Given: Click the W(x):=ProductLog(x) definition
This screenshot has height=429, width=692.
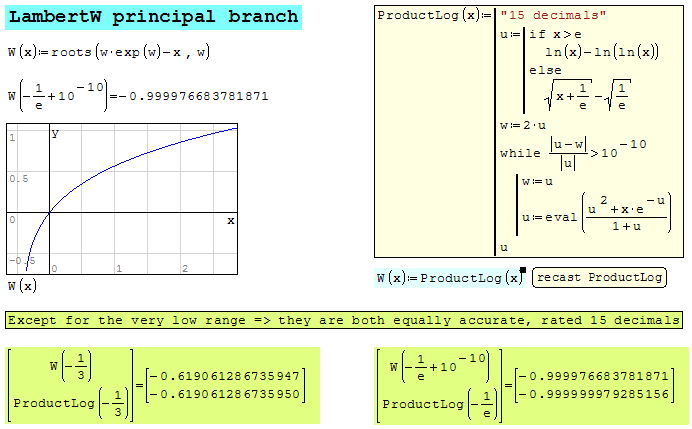Looking at the screenshot, I should (449, 277).
